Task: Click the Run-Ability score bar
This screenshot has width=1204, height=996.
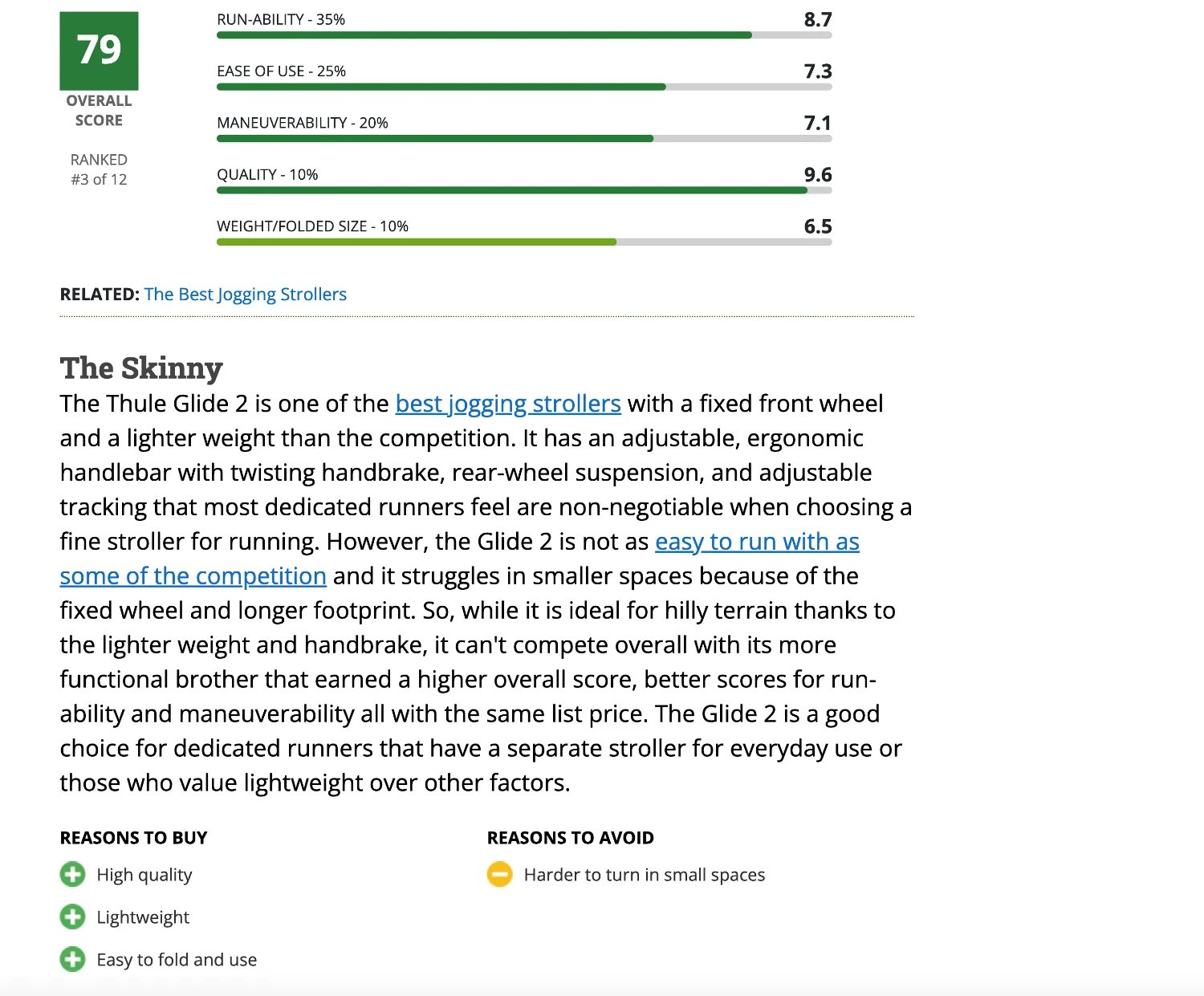Action: pos(523,35)
